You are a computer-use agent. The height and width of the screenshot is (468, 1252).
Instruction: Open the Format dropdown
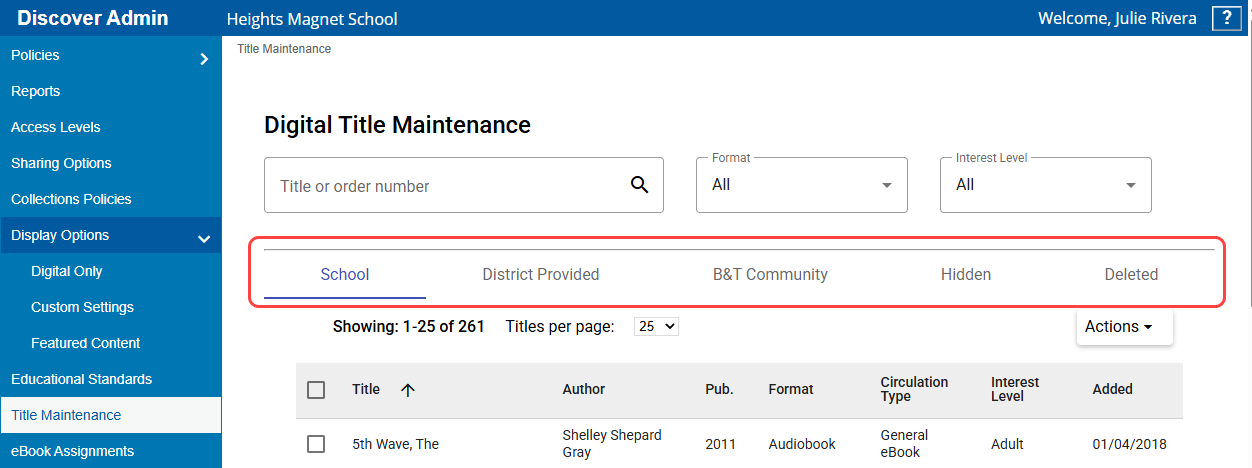tap(802, 185)
